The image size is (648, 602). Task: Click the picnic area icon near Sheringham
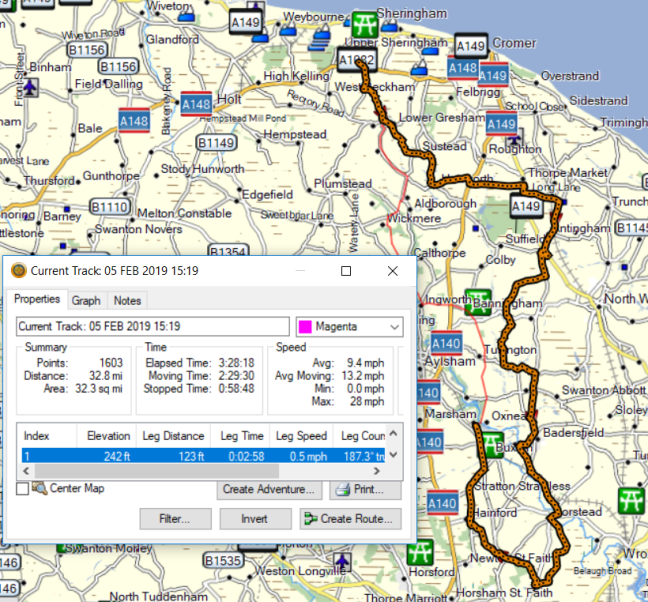366,23
